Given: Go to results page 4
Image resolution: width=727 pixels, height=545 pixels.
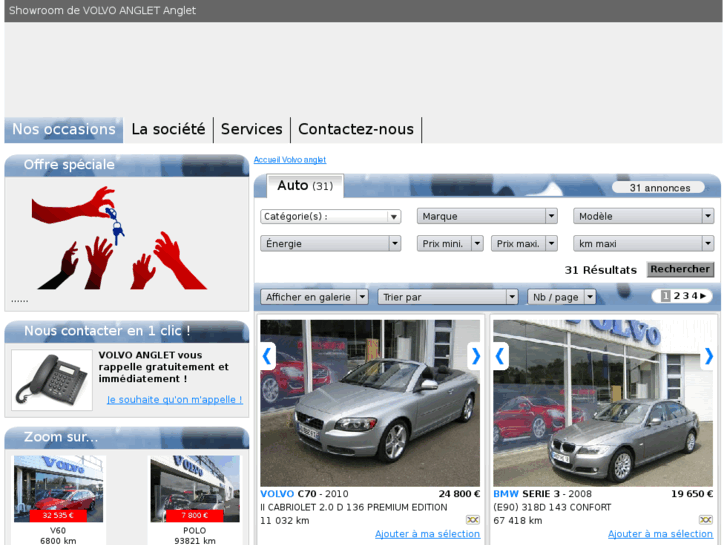Looking at the screenshot, I should coord(695,296).
